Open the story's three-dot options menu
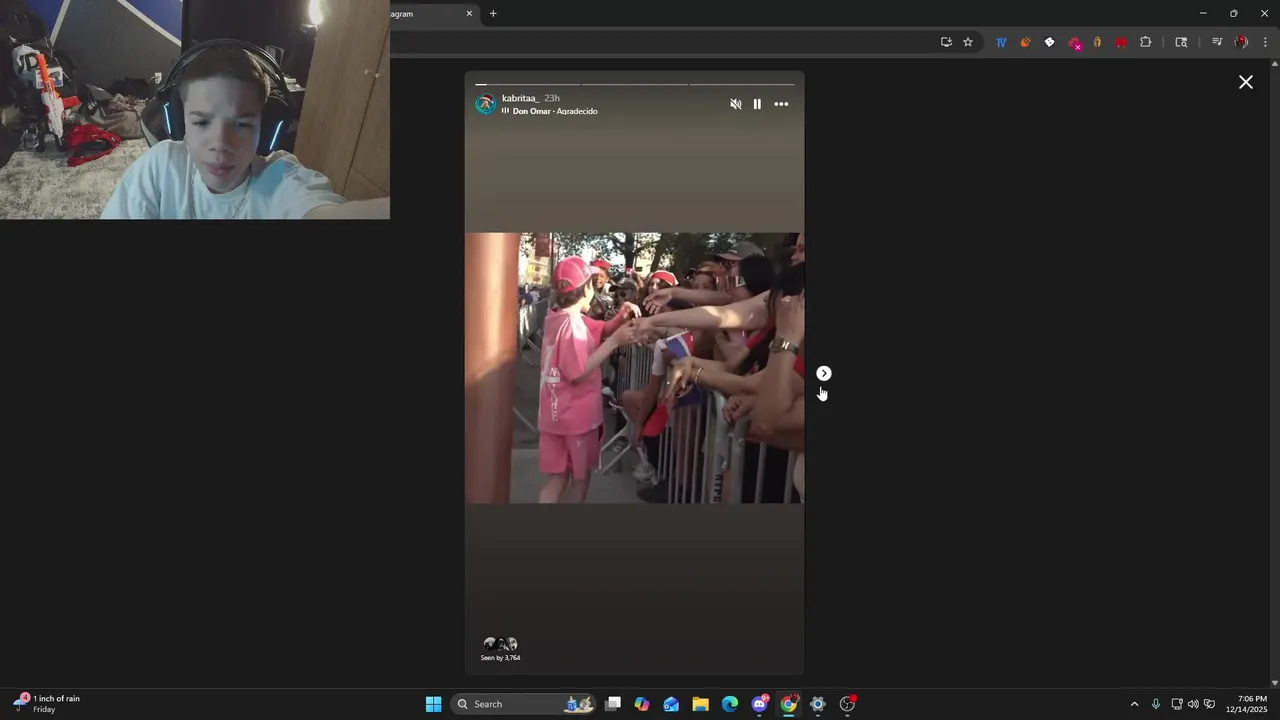This screenshot has height=720, width=1280. [781, 104]
